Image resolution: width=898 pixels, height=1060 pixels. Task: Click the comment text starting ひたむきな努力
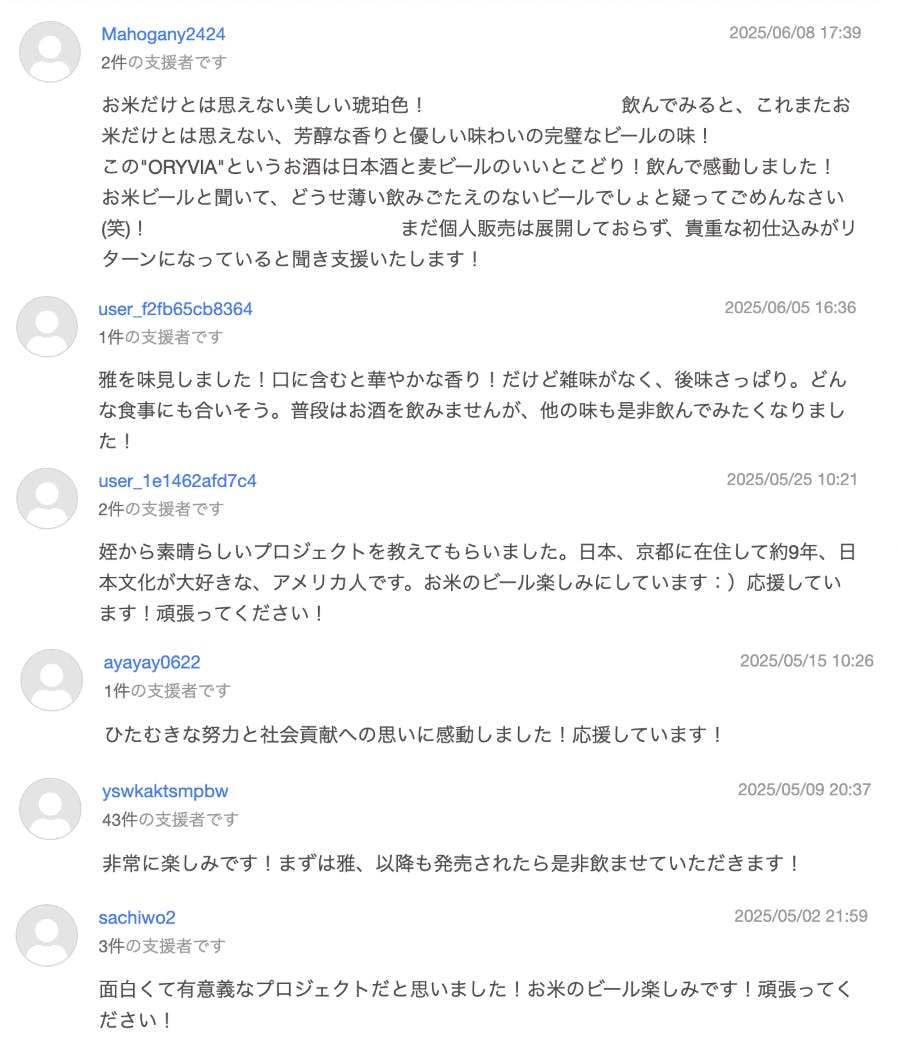pos(414,735)
